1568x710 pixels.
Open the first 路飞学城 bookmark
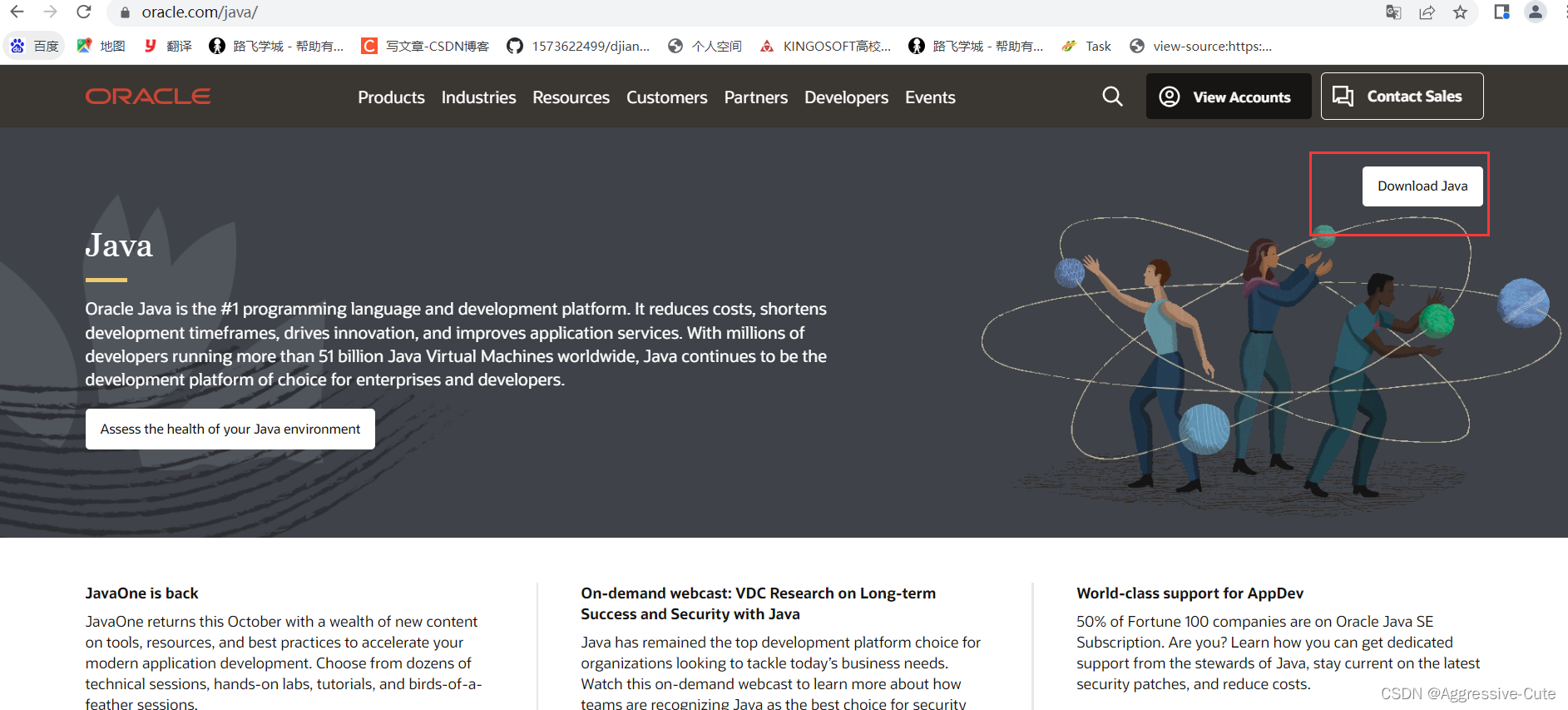pos(276,46)
